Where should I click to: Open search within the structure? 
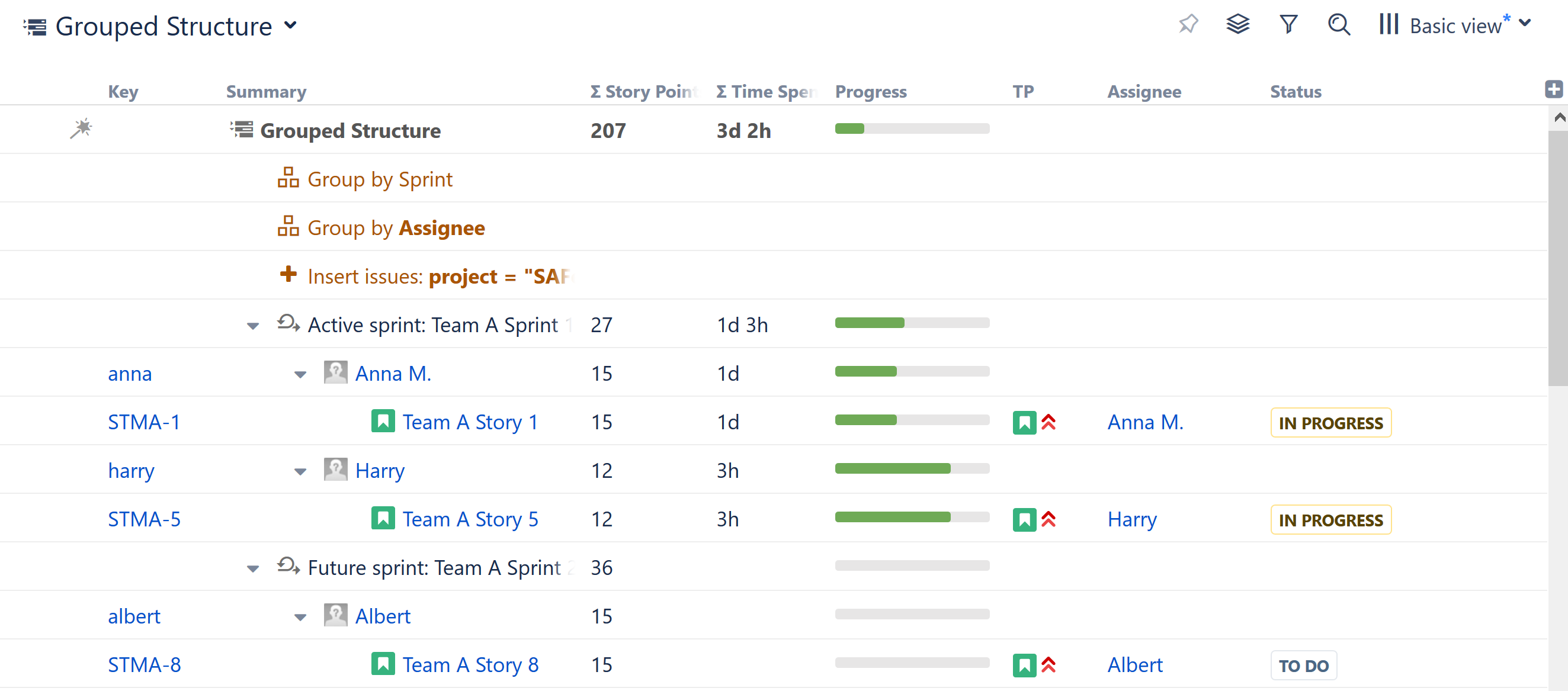1338,25
